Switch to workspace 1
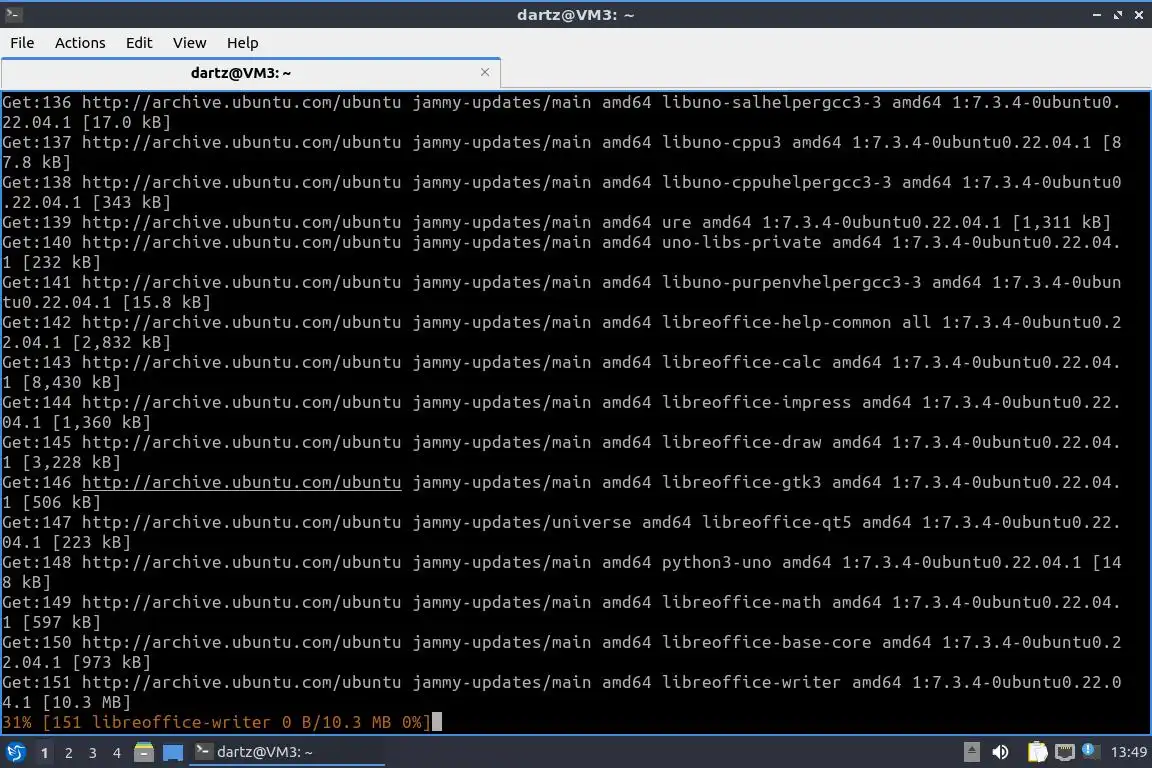 coord(44,753)
